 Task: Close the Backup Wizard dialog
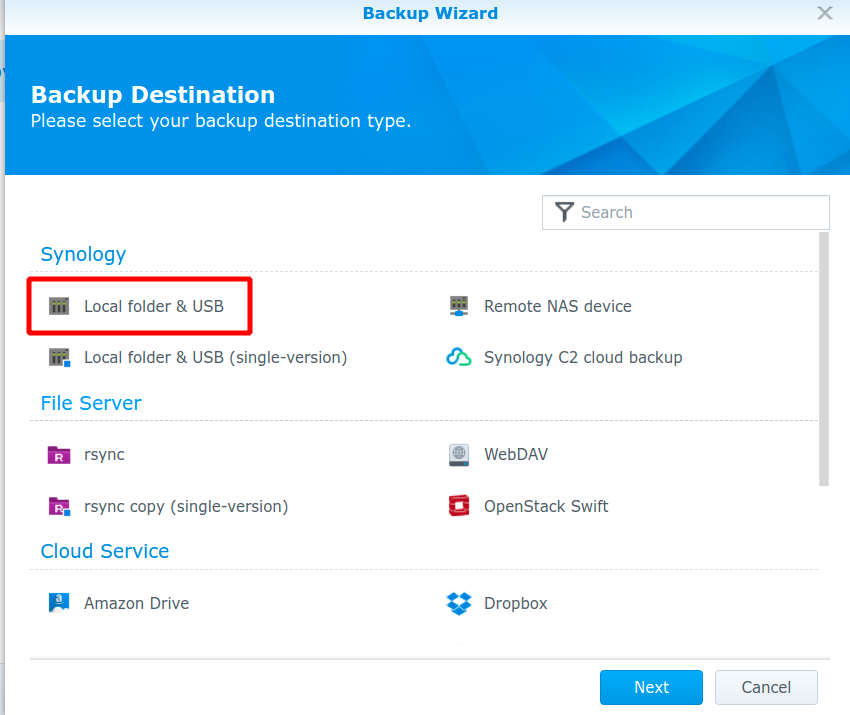click(x=824, y=13)
